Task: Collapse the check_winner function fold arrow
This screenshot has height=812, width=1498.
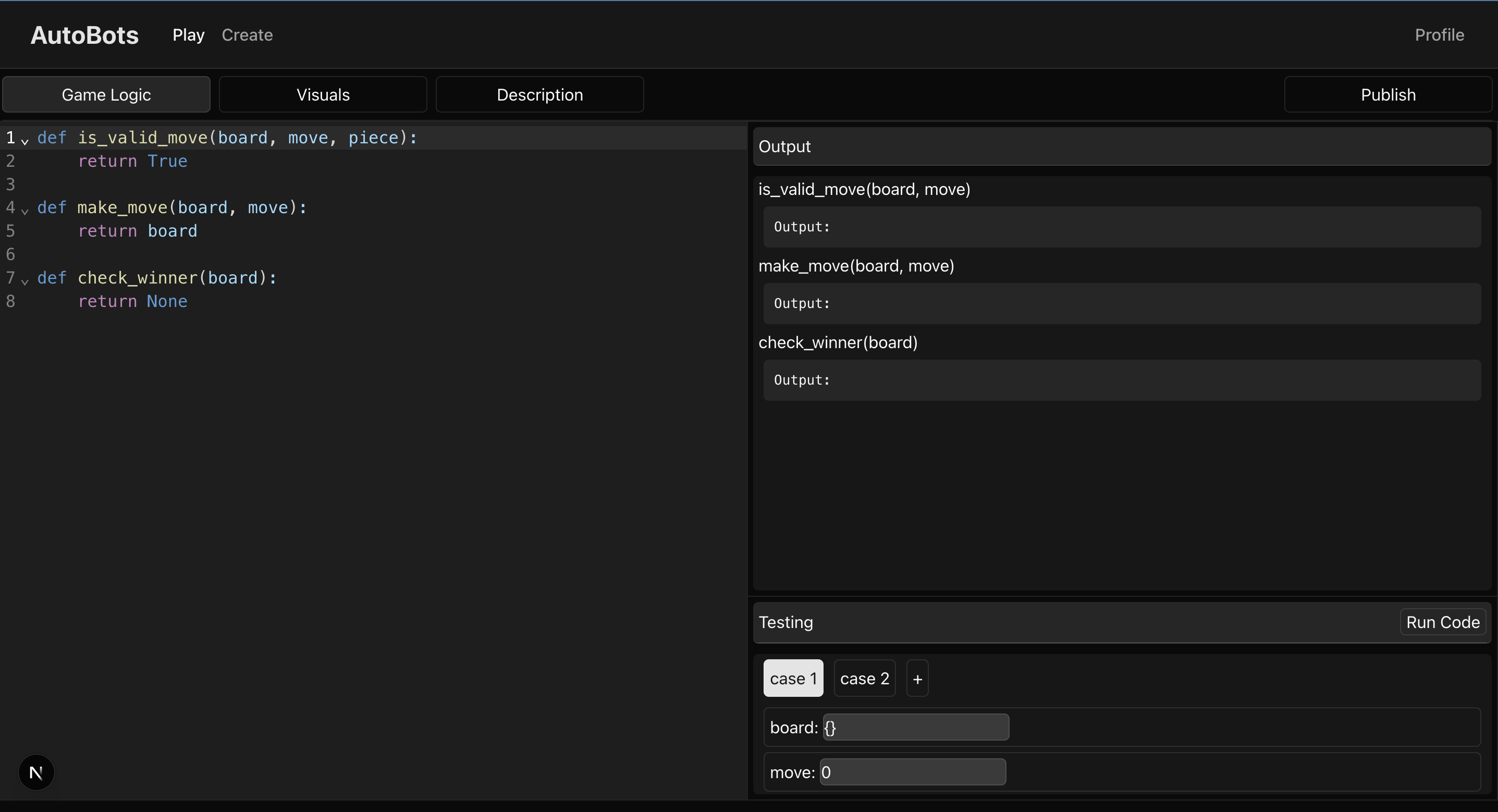Action: [x=24, y=281]
